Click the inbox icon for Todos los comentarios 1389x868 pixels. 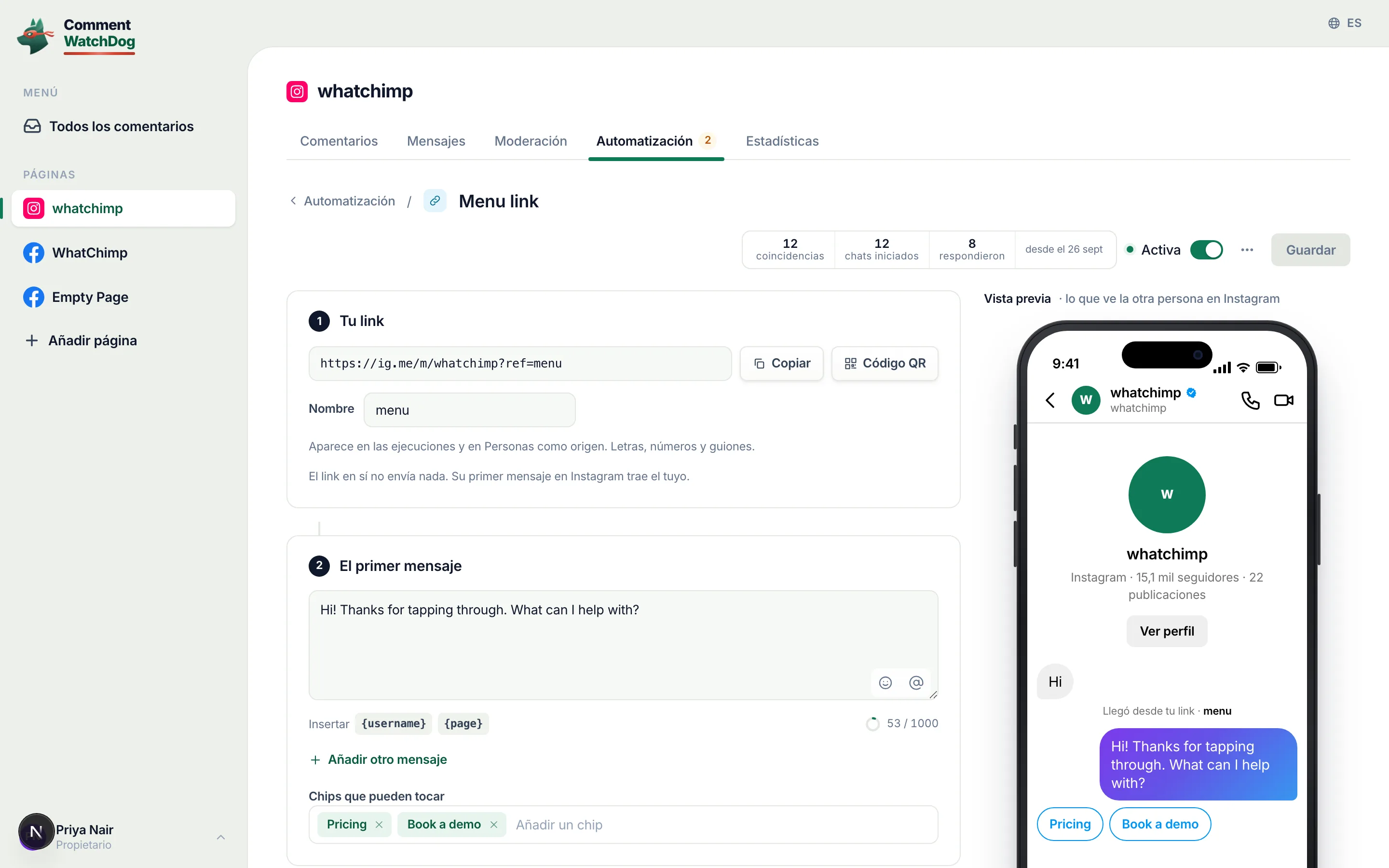32,126
